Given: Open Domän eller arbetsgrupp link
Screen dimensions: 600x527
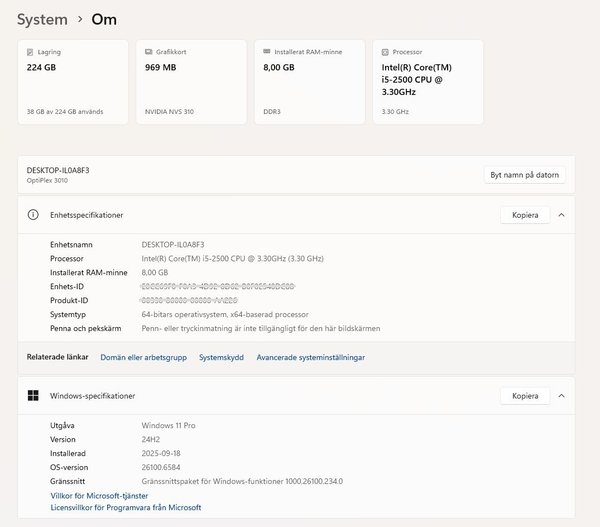Looking at the screenshot, I should (143, 357).
